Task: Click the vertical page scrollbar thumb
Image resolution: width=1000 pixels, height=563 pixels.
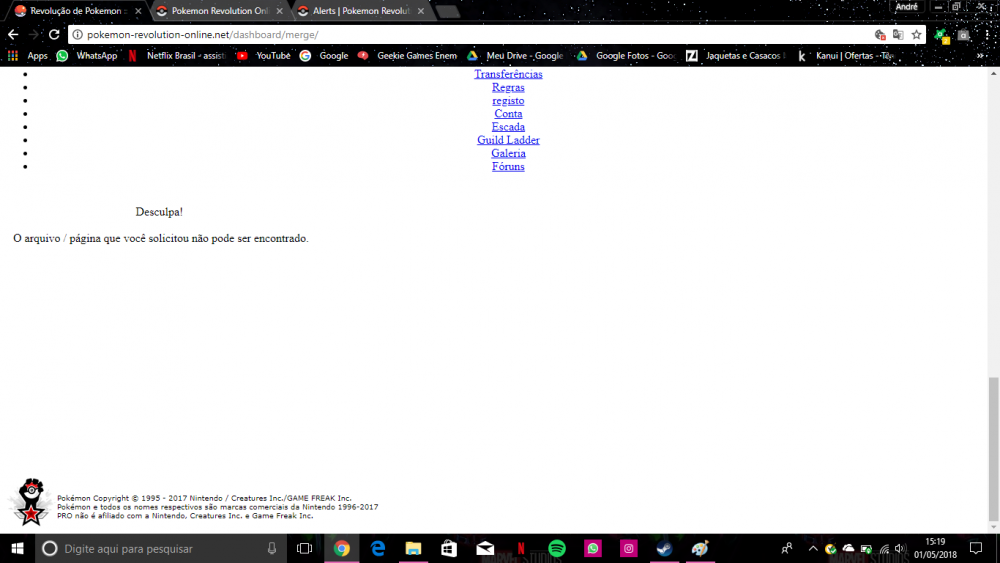Action: (993, 450)
